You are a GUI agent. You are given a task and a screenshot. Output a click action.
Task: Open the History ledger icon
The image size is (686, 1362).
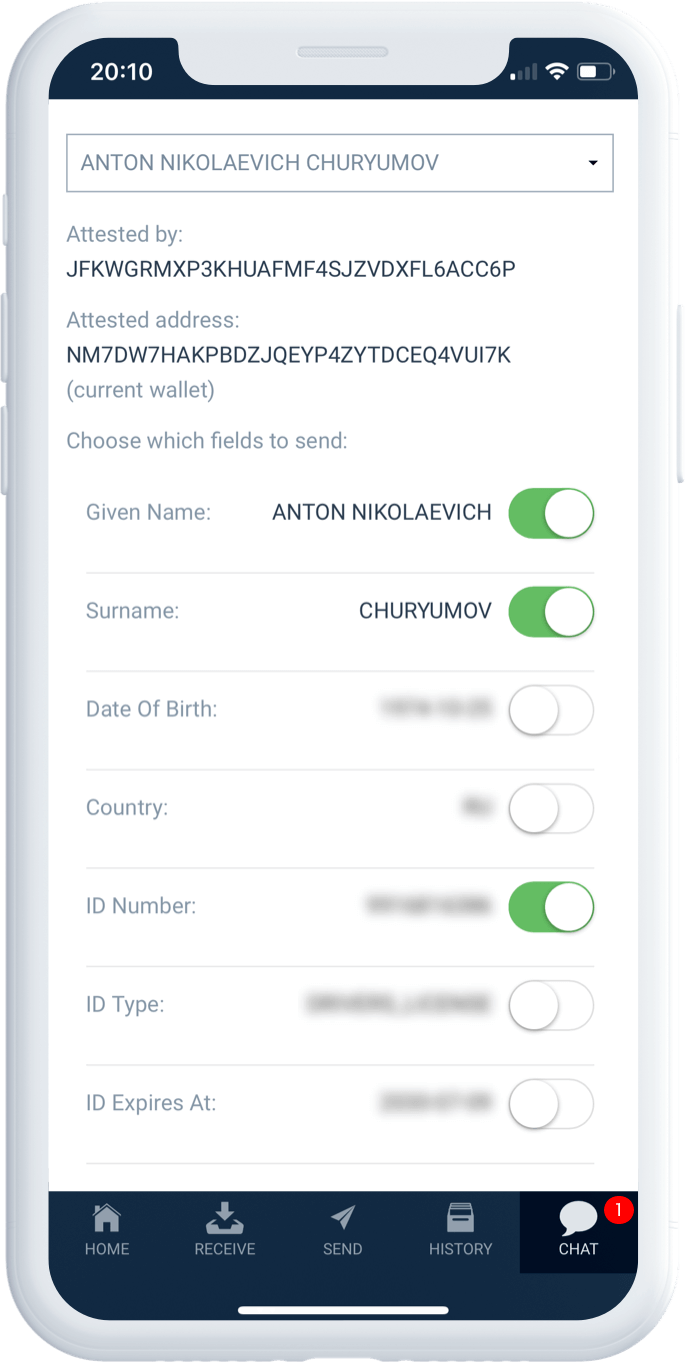pos(460,1218)
